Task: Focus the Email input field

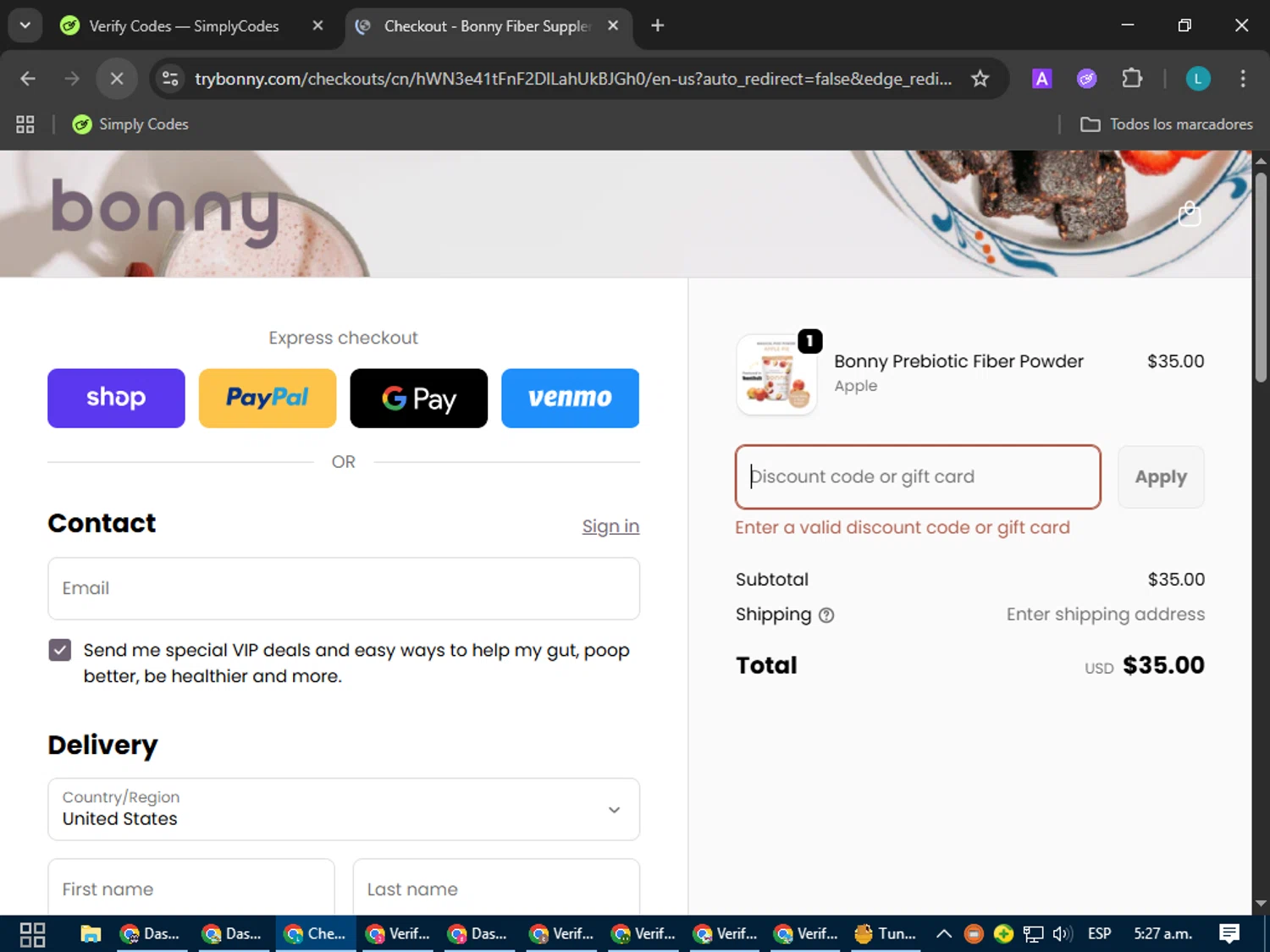Action: click(x=344, y=588)
